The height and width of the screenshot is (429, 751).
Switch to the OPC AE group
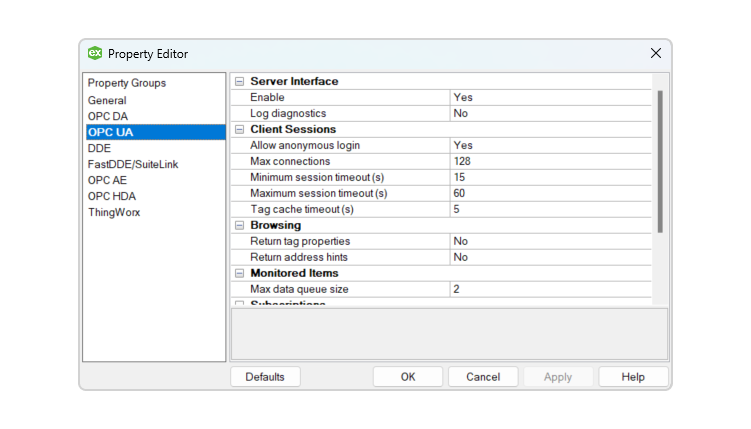[x=107, y=180]
